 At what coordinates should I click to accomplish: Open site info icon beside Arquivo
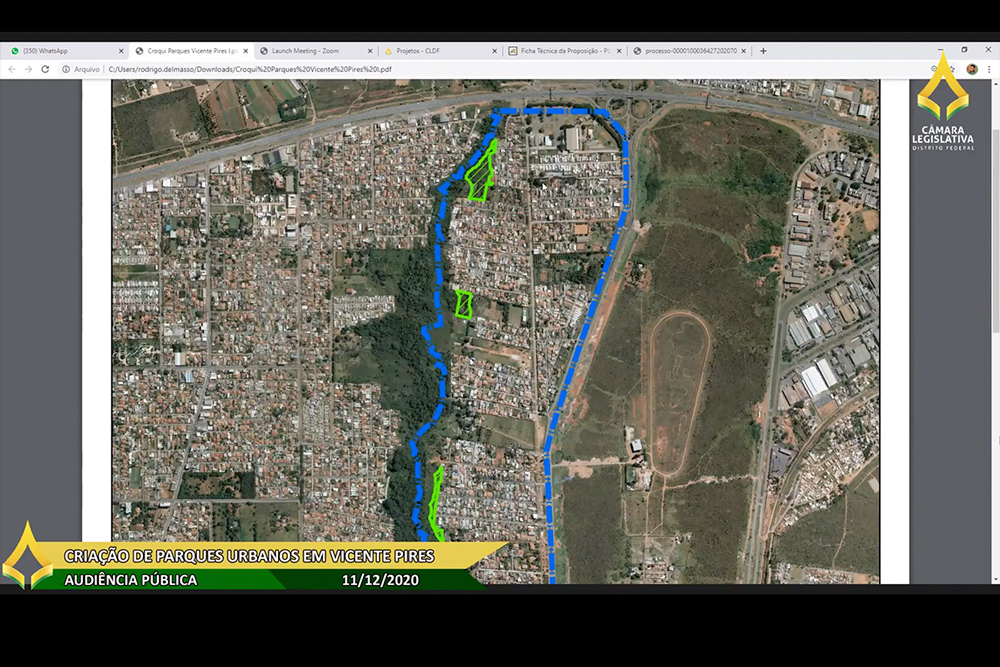66,69
